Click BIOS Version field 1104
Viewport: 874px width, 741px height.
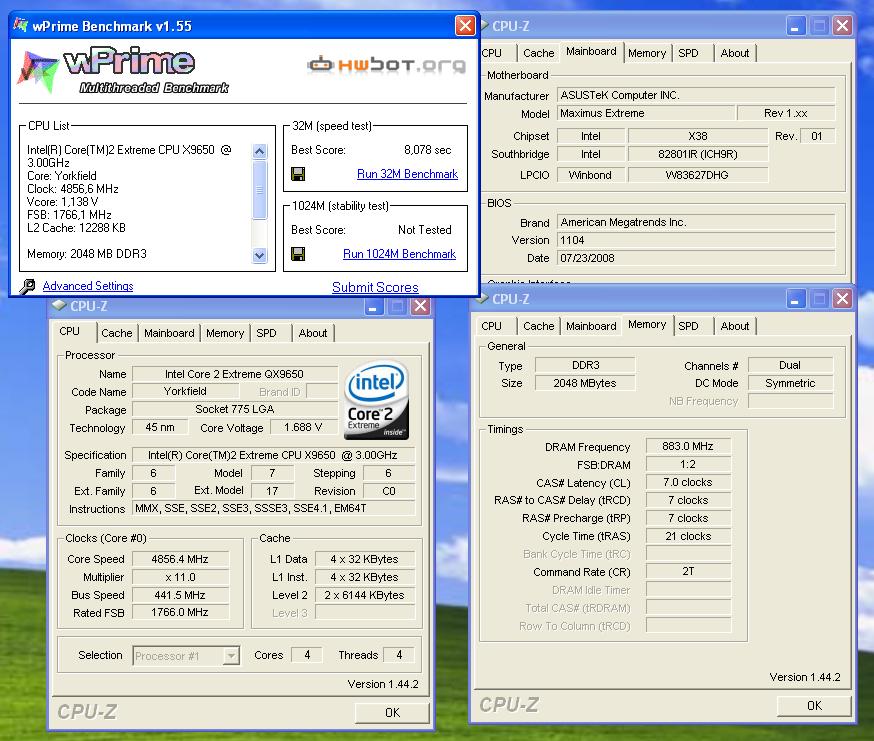(x=696, y=240)
